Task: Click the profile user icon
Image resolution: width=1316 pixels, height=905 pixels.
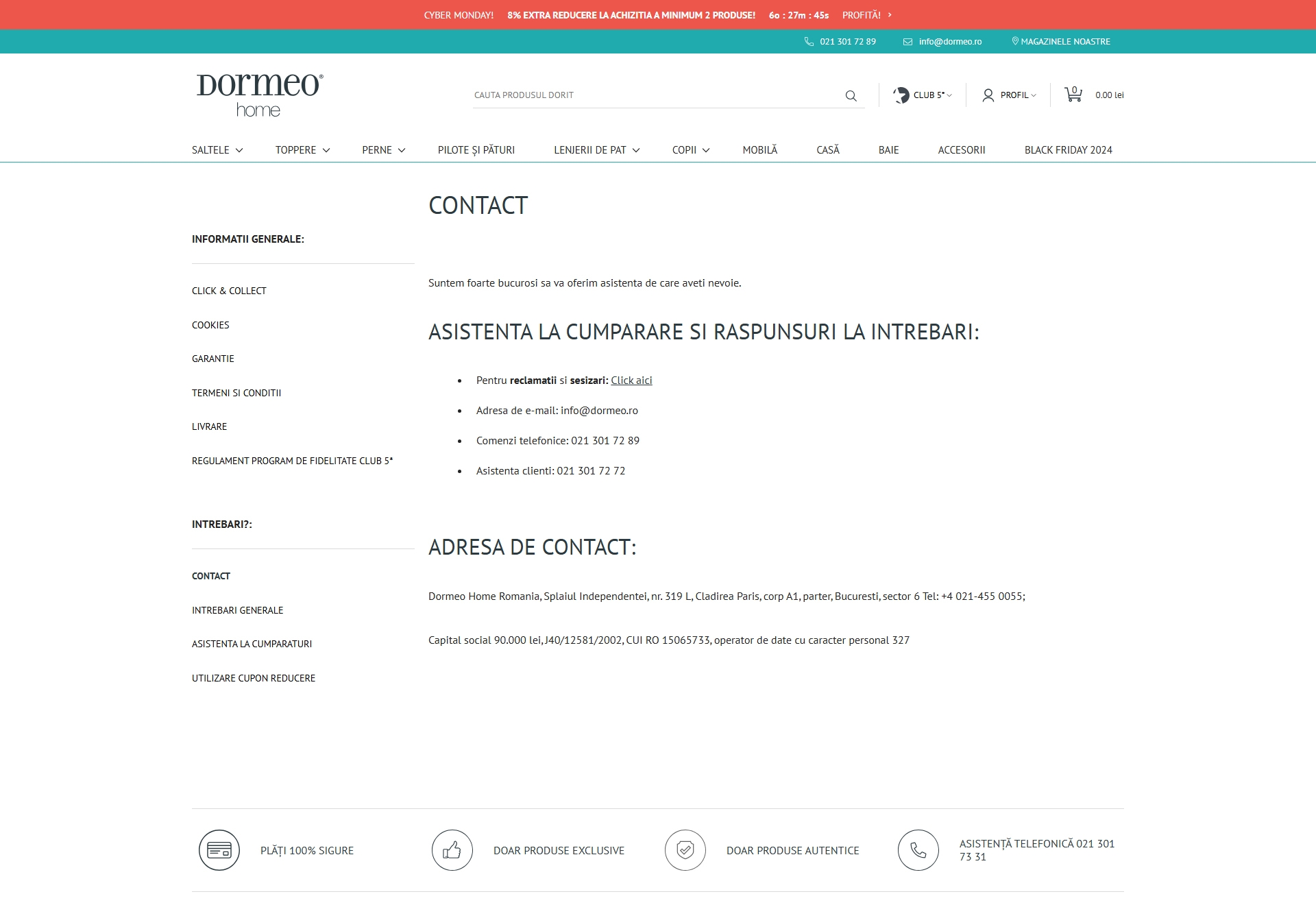Action: point(988,95)
